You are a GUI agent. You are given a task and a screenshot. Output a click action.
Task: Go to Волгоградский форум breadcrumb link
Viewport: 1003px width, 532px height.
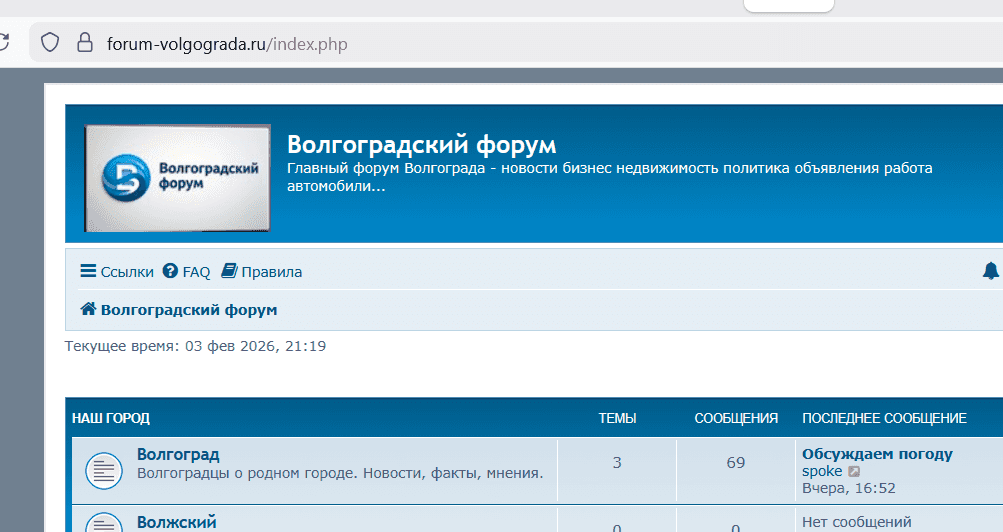pyautogui.click(x=189, y=310)
